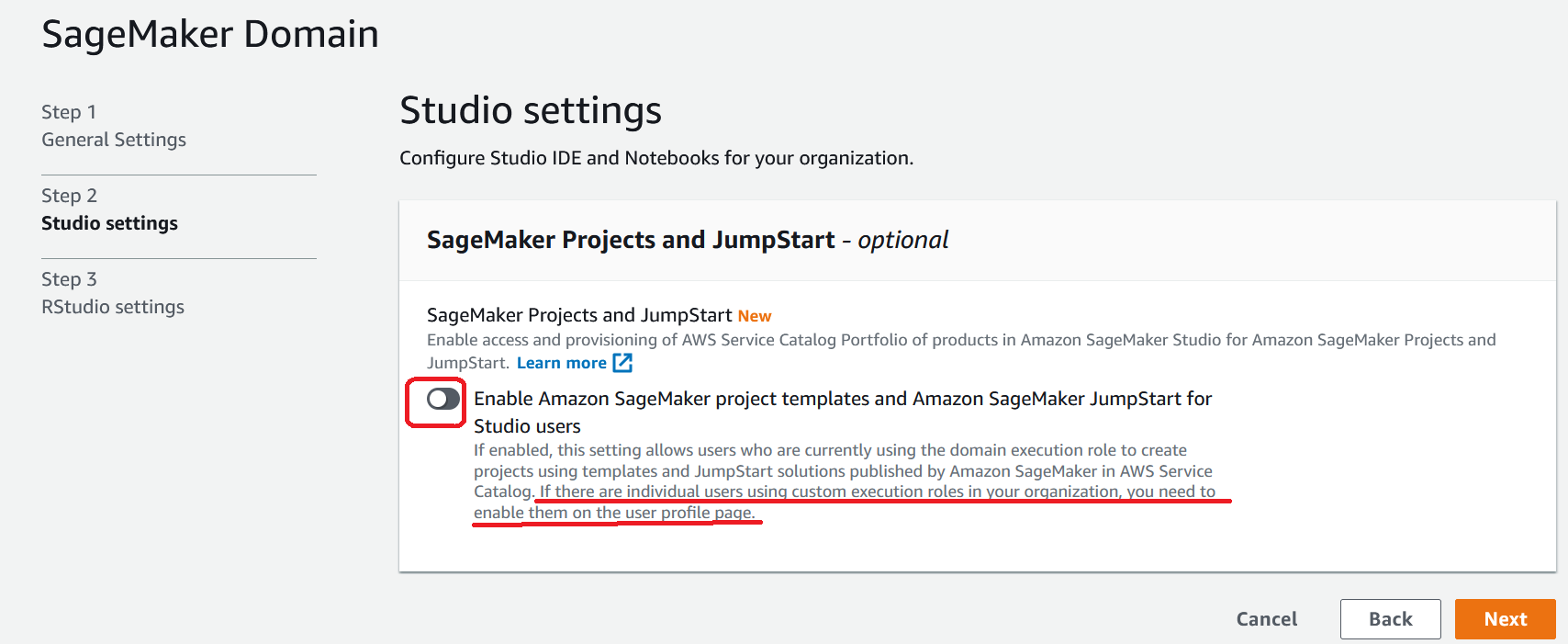
Task: Click the underlined custom execution roles sentence
Action: click(x=845, y=503)
